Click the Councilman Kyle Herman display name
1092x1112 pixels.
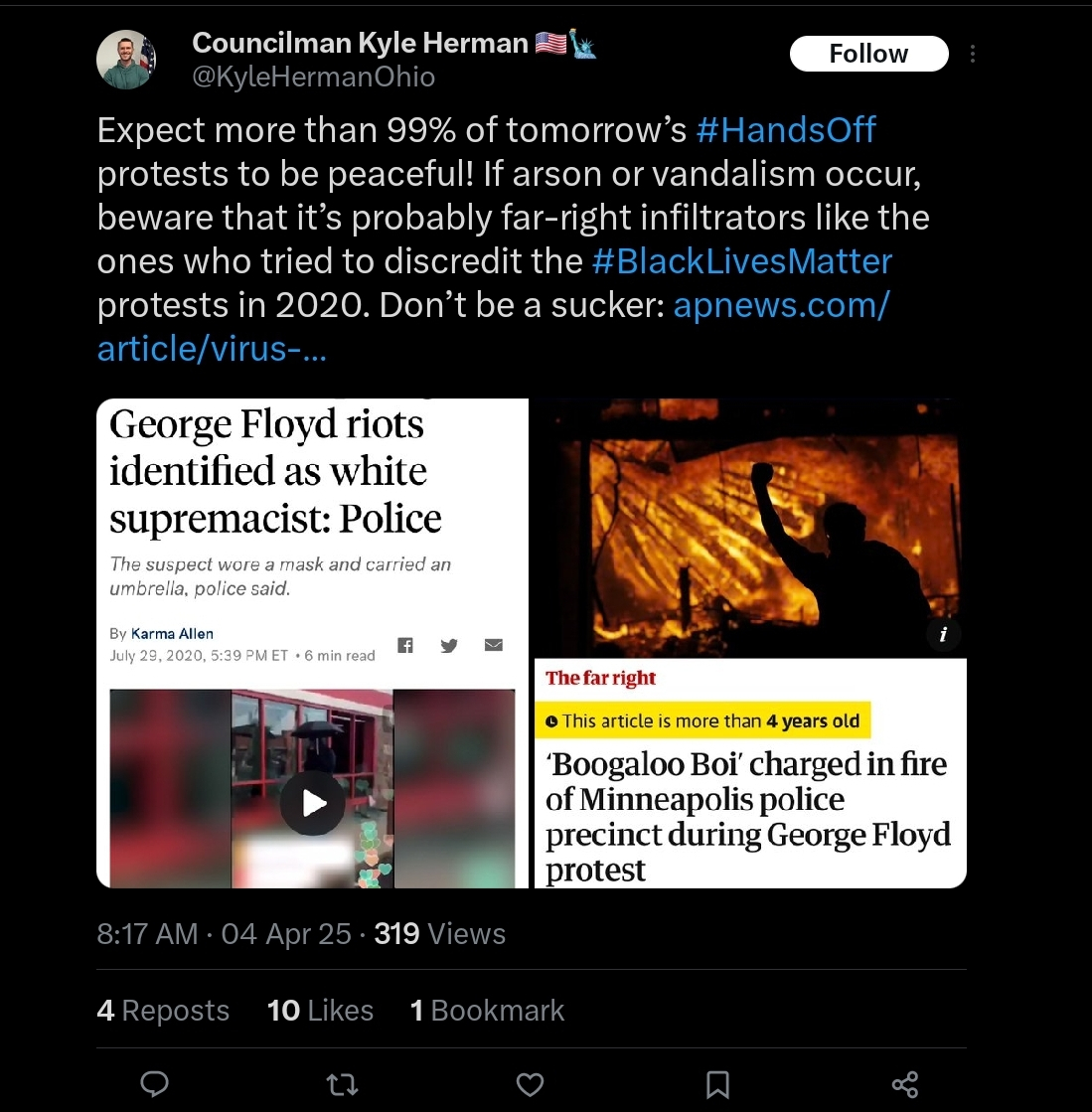click(360, 43)
